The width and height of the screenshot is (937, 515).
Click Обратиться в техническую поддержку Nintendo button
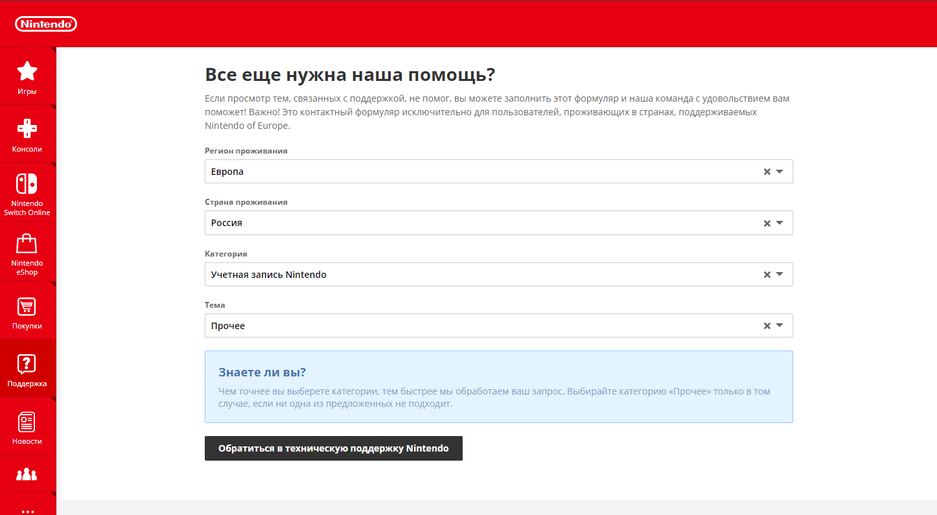333,448
